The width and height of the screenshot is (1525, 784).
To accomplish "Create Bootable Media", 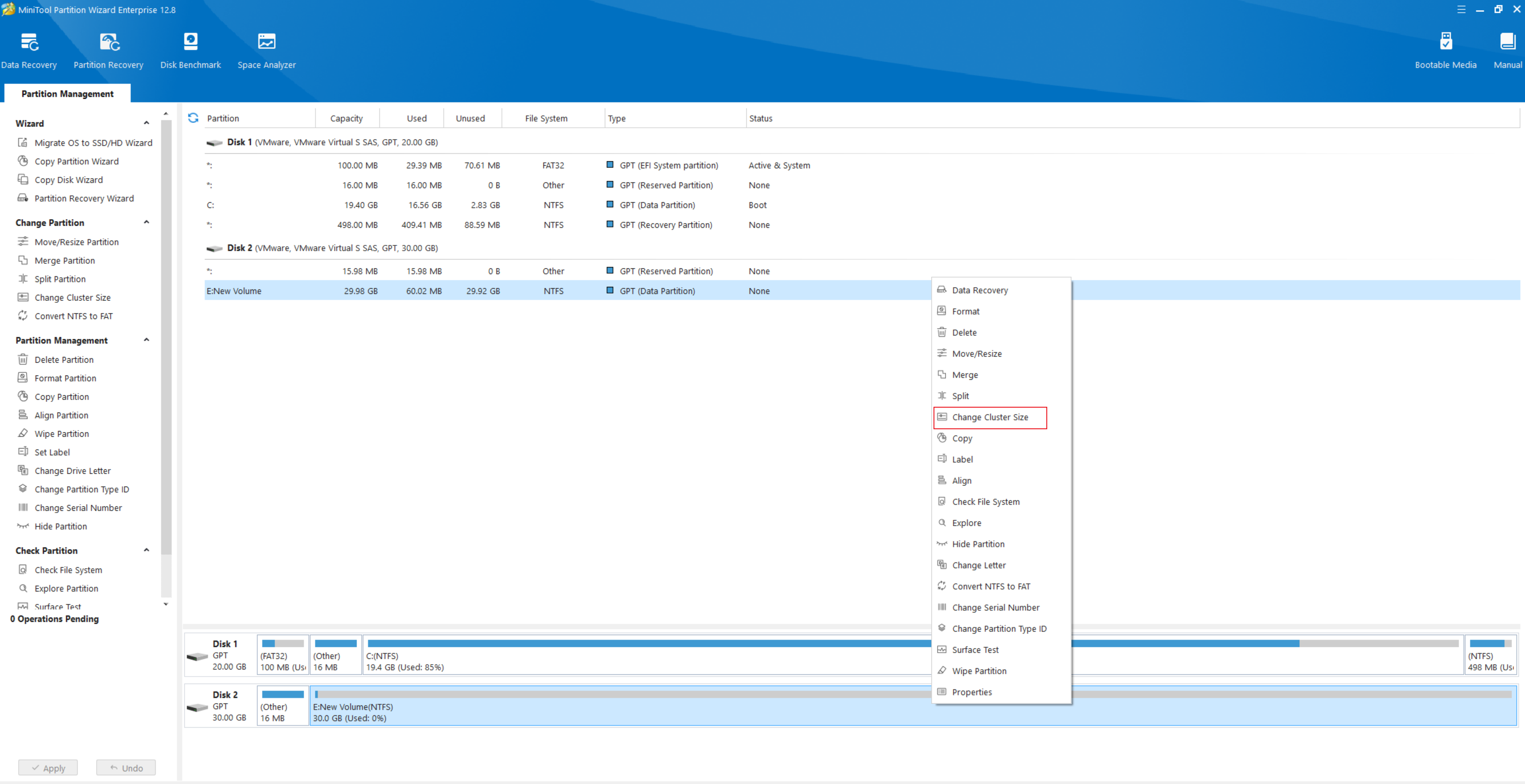I will point(1445,51).
